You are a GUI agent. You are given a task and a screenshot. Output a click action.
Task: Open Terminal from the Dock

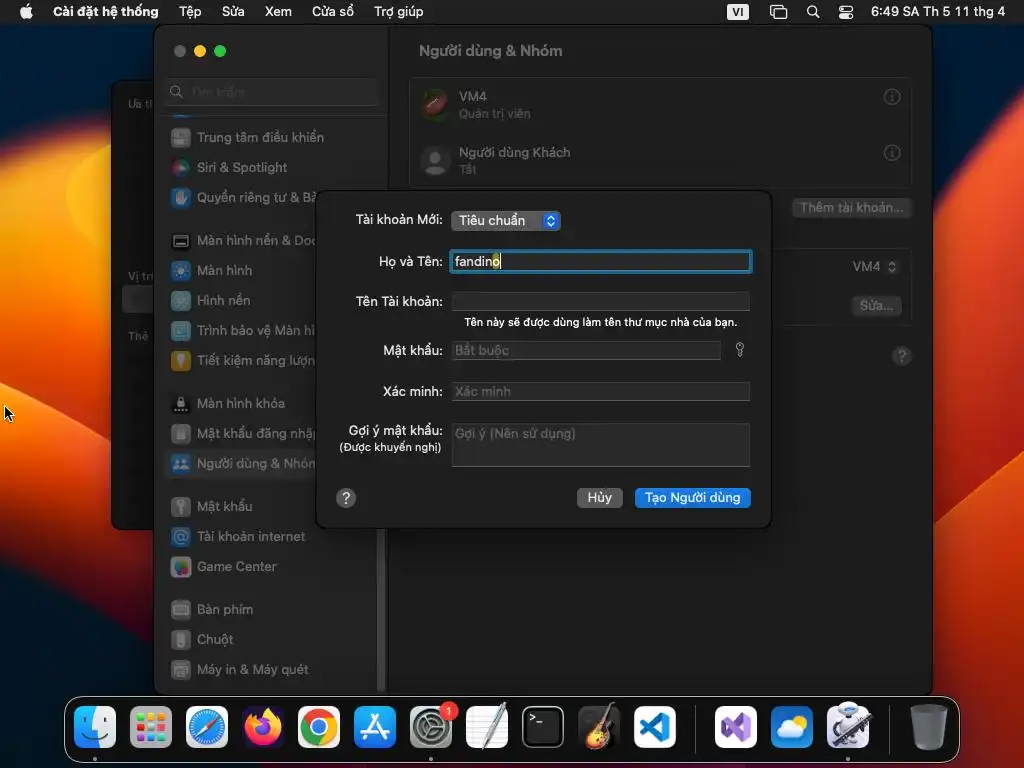pyautogui.click(x=543, y=727)
